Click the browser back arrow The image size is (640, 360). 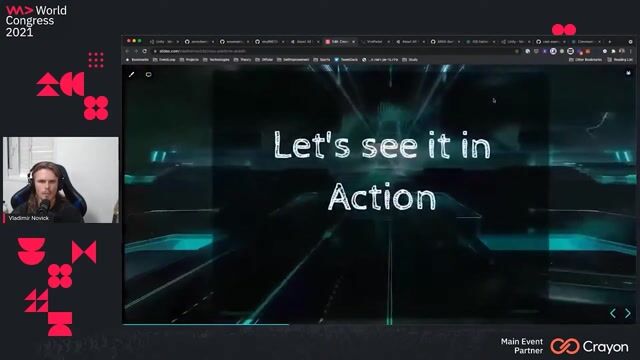(127, 51)
